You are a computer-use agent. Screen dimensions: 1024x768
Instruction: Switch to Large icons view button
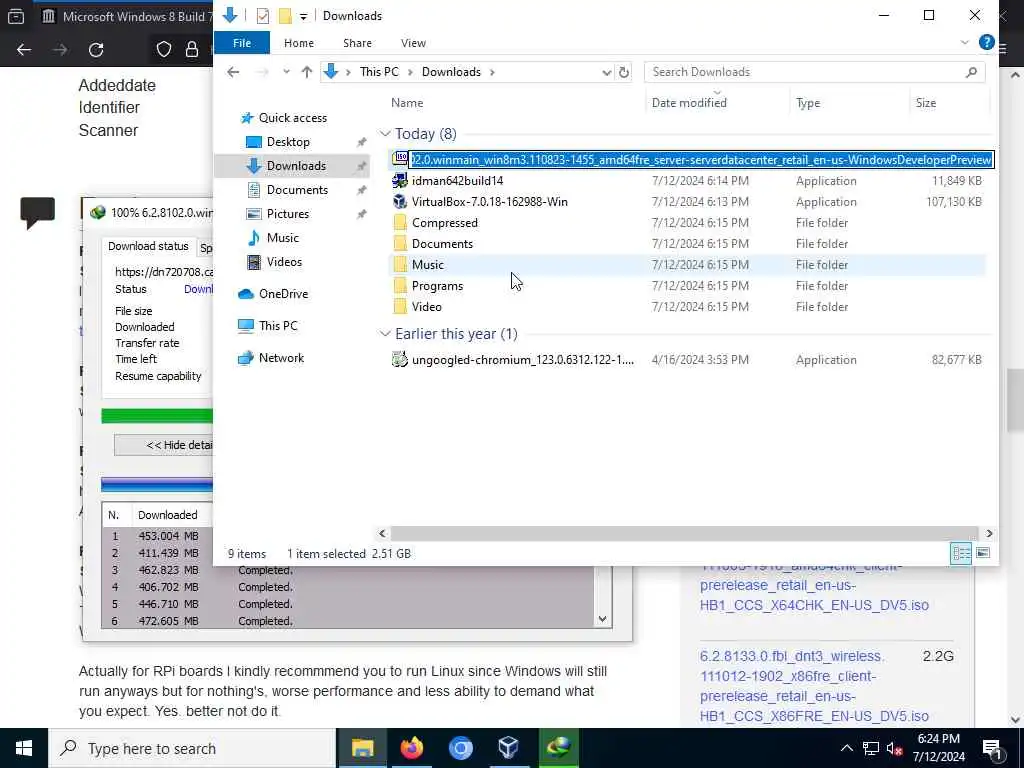983,554
